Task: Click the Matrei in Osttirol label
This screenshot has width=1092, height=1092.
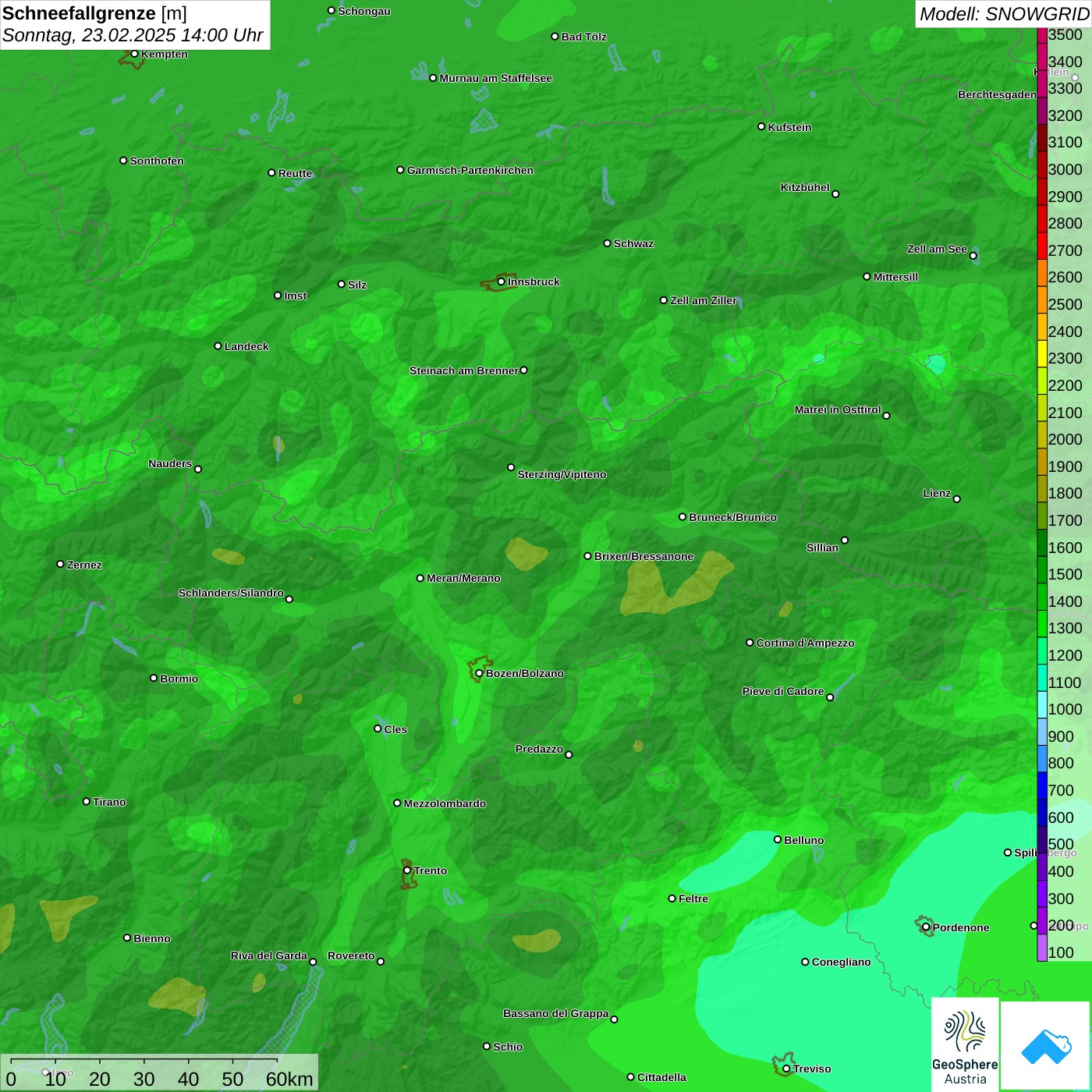Action: (838, 409)
